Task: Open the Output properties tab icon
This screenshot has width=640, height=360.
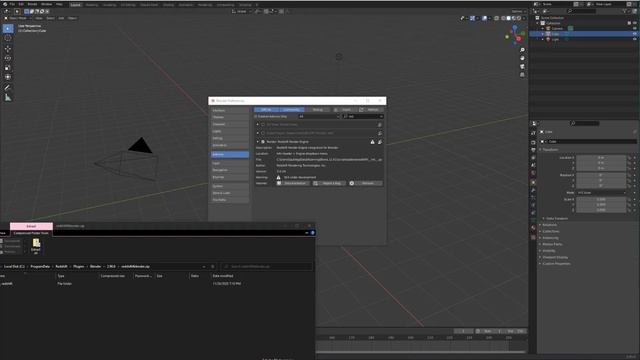Action: pos(533,150)
